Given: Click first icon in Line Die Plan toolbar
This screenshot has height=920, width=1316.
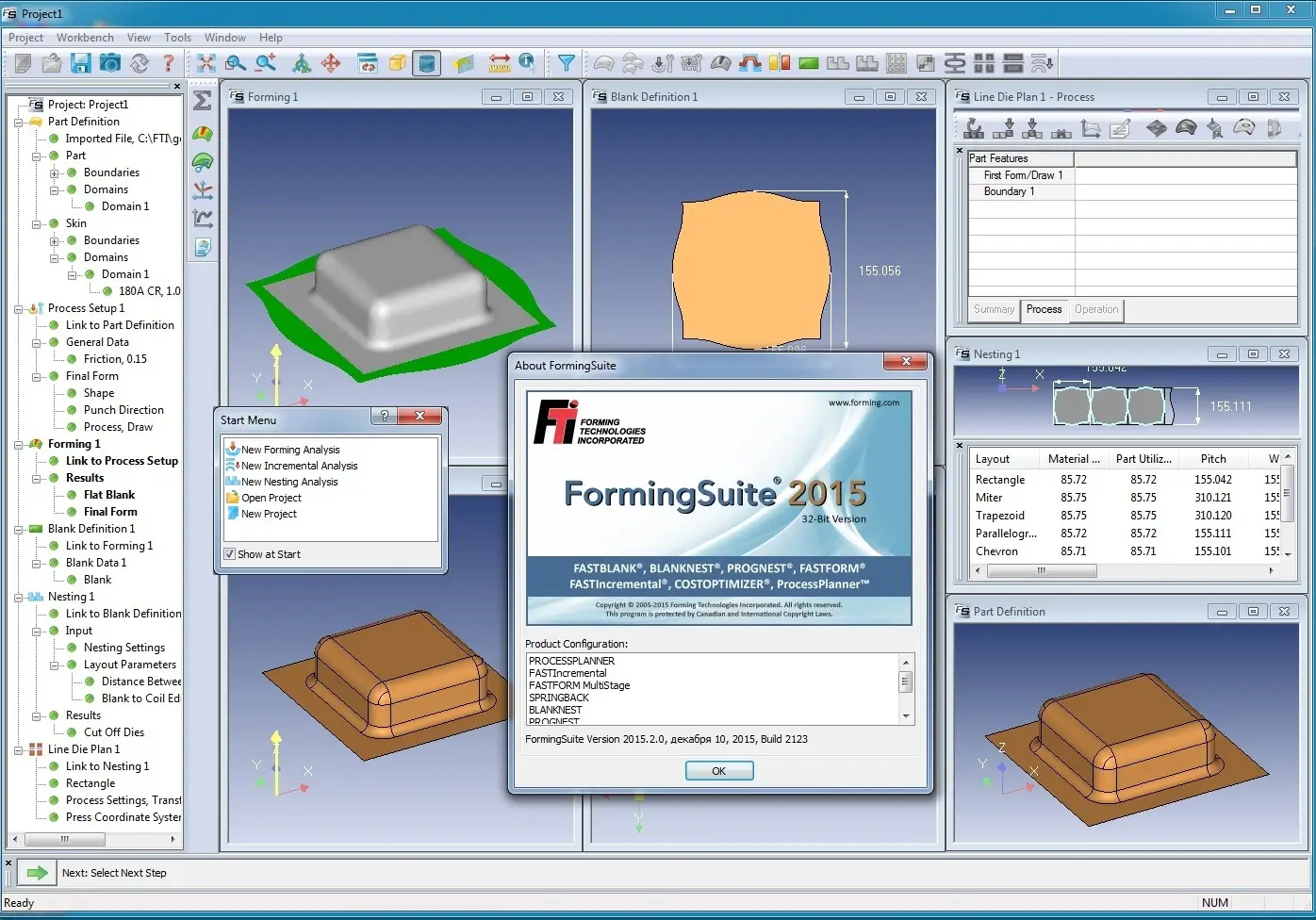Looking at the screenshot, I should pyautogui.click(x=975, y=128).
